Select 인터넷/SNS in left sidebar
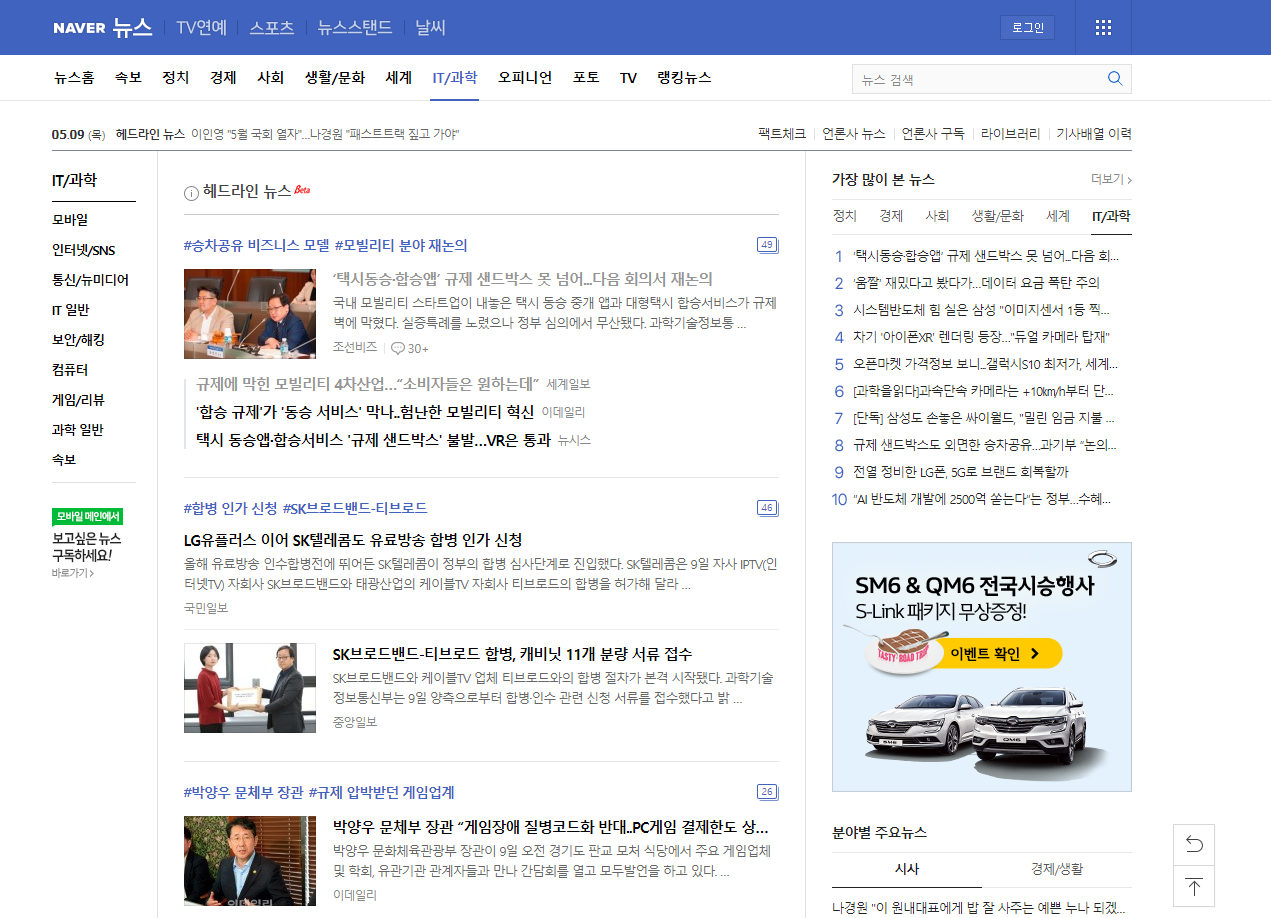Image resolution: width=1271 pixels, height=918 pixels. [x=84, y=250]
